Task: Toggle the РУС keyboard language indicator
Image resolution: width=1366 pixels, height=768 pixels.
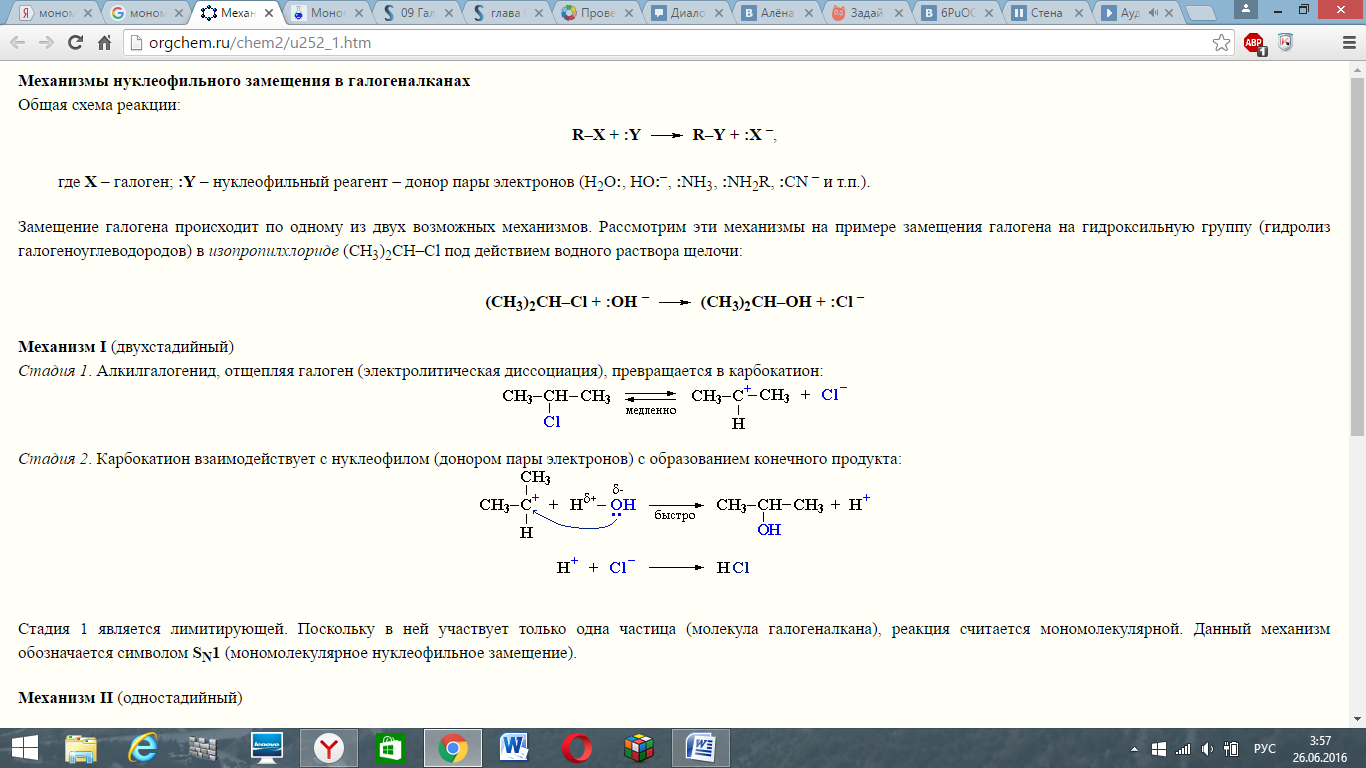Action: click(1265, 748)
